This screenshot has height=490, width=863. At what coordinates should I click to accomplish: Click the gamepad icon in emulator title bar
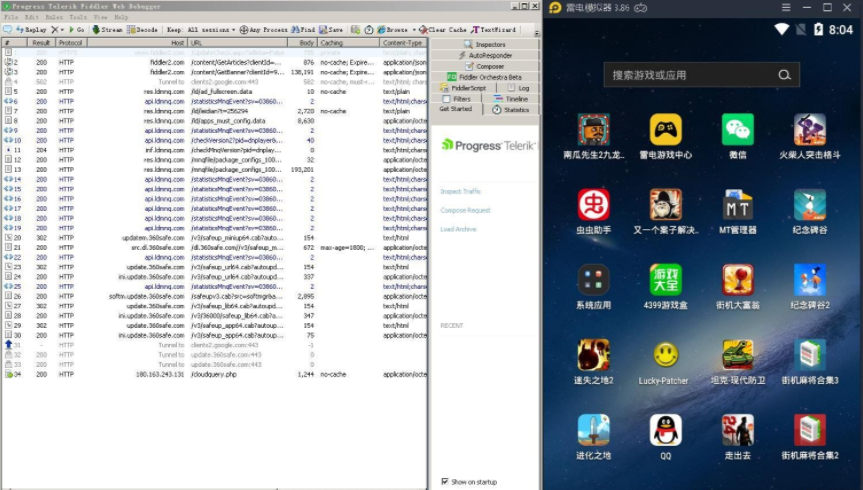(641, 8)
